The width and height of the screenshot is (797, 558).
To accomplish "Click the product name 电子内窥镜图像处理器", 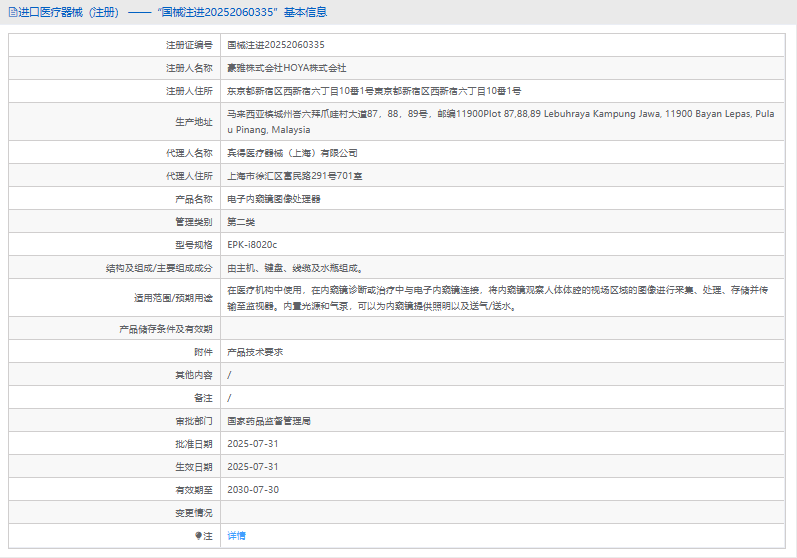I will coord(274,199).
